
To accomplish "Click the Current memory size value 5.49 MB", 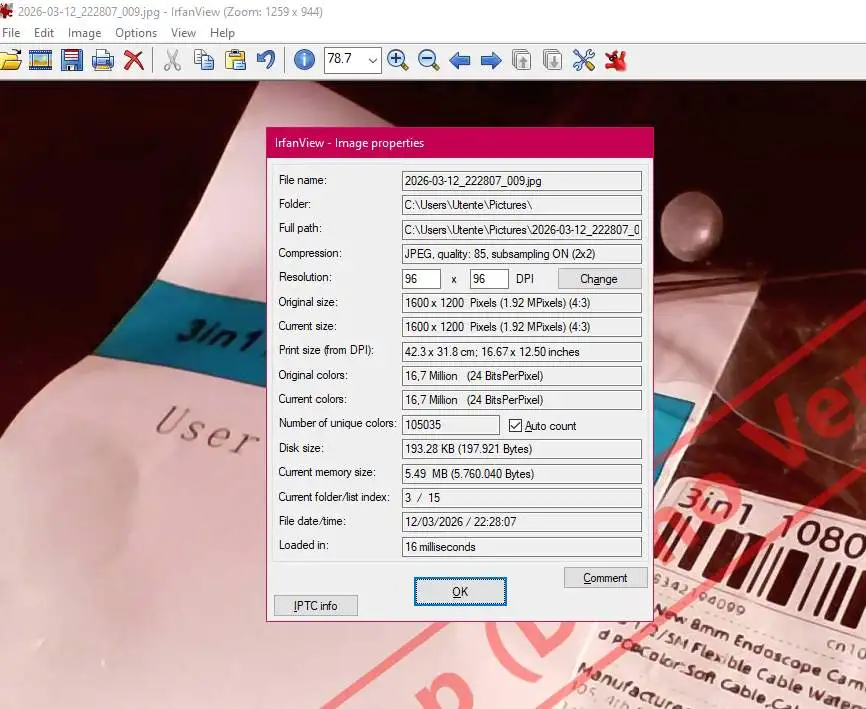I will (x=521, y=474).
